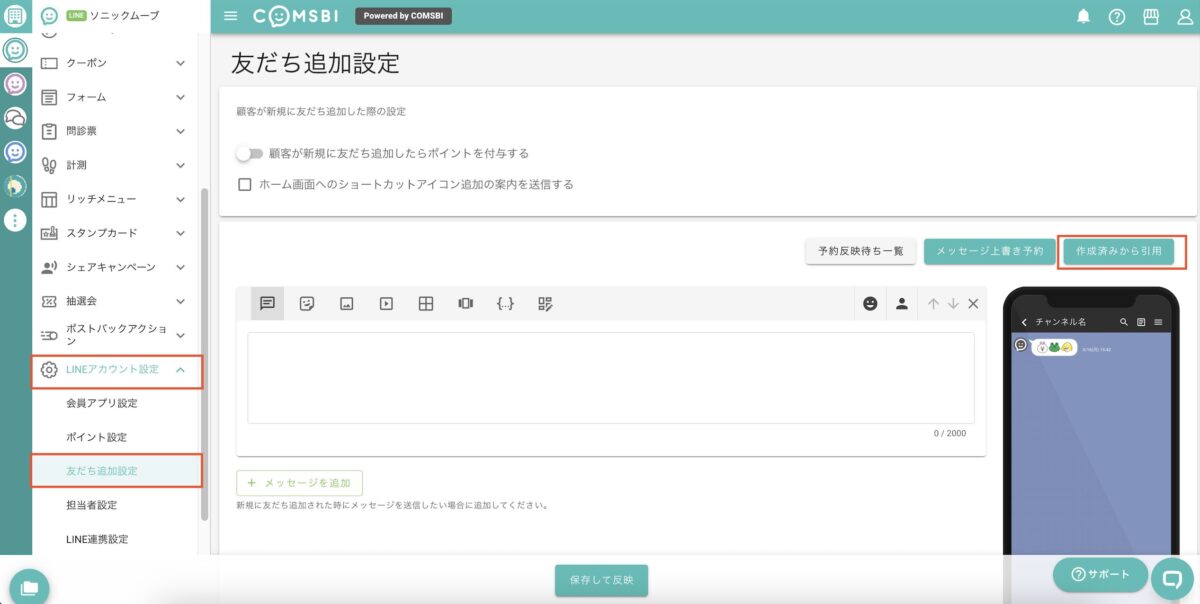The image size is (1200, 604).
Task: Expand the クーポン sidebar menu
Action: (x=180, y=63)
